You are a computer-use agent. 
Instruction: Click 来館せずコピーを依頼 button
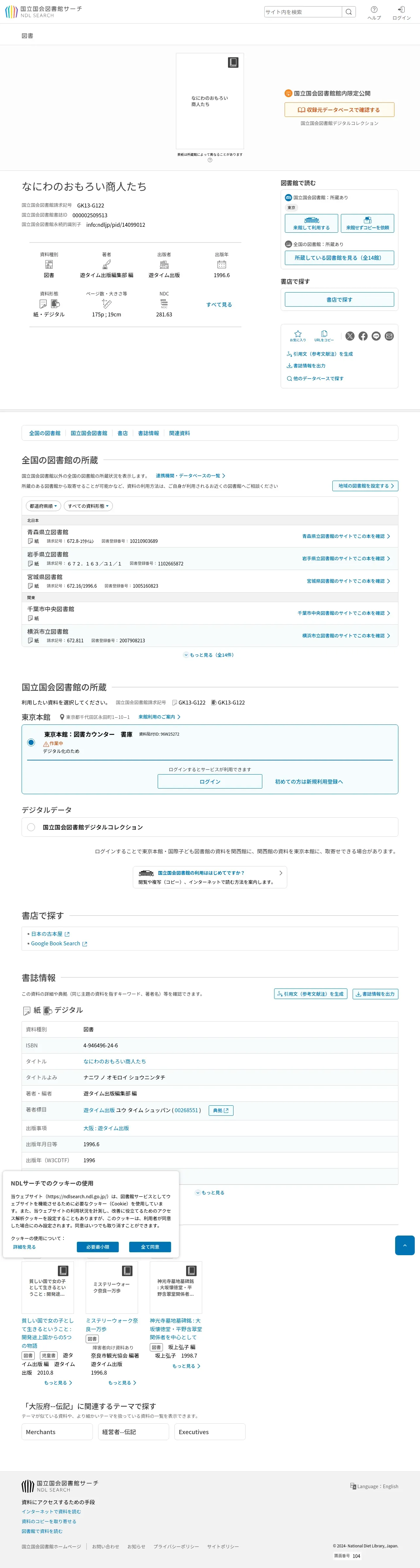pyautogui.click(x=367, y=223)
